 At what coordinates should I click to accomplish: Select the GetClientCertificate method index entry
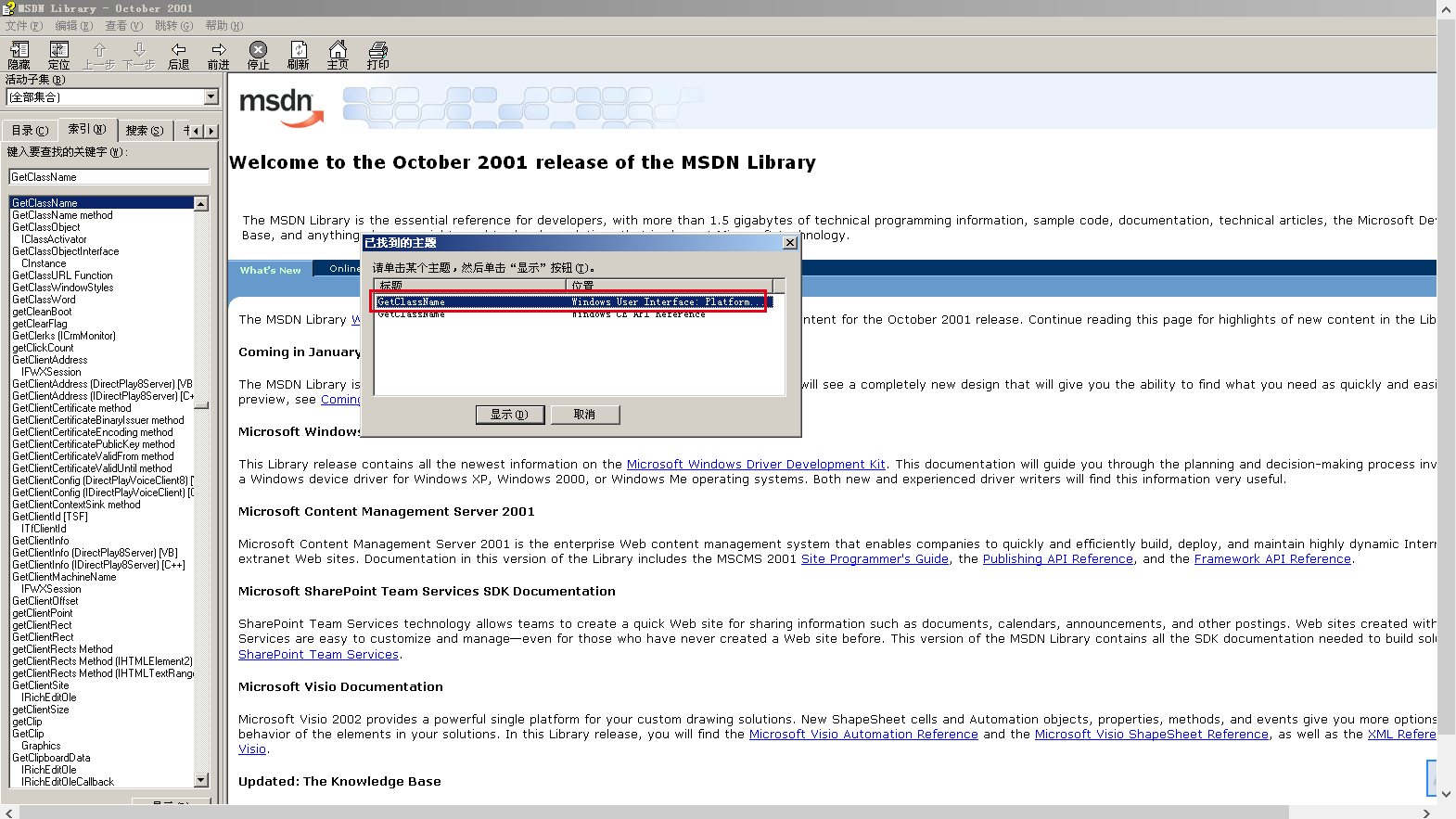tap(71, 408)
